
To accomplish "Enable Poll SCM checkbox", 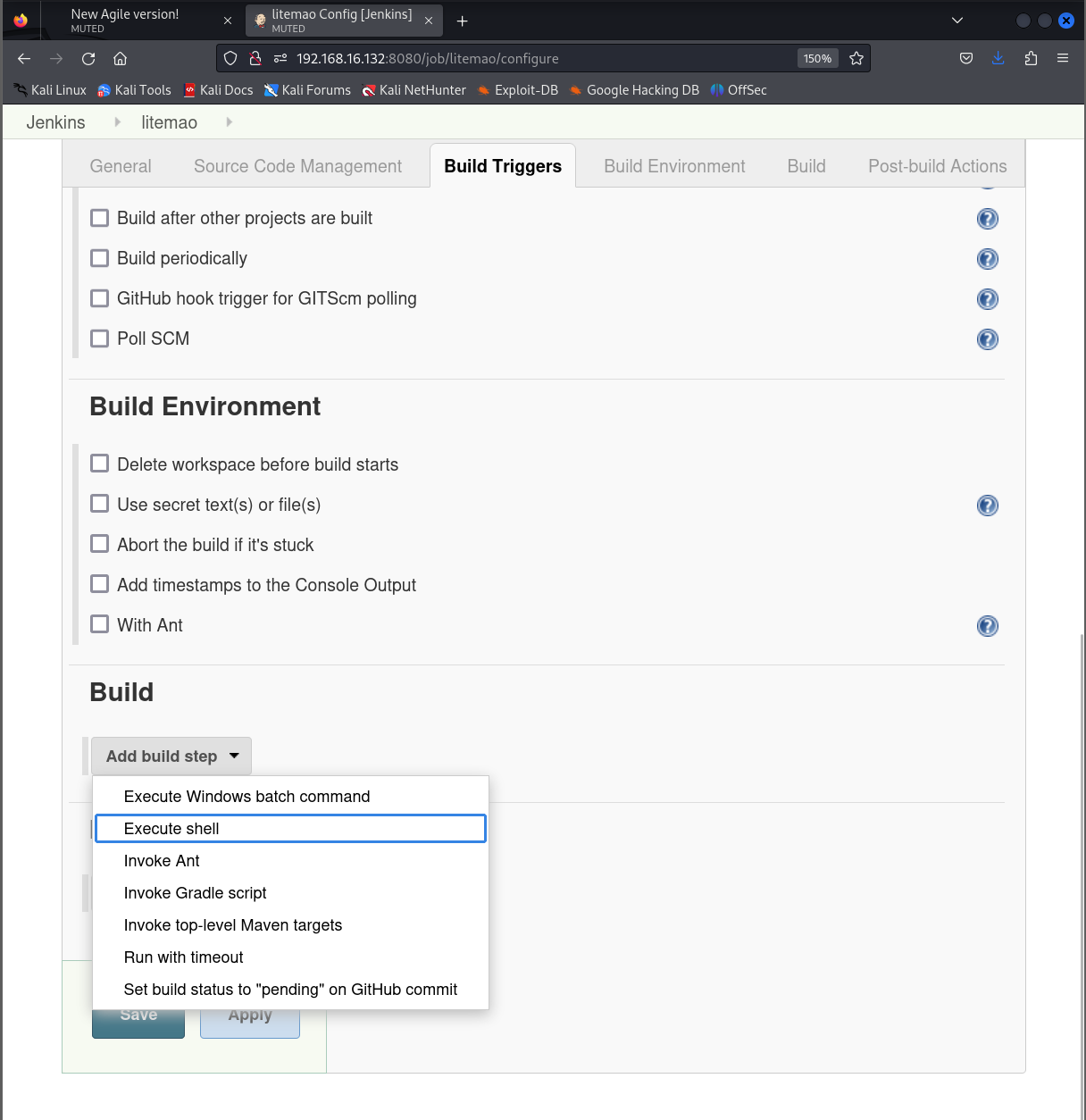I will [100, 339].
